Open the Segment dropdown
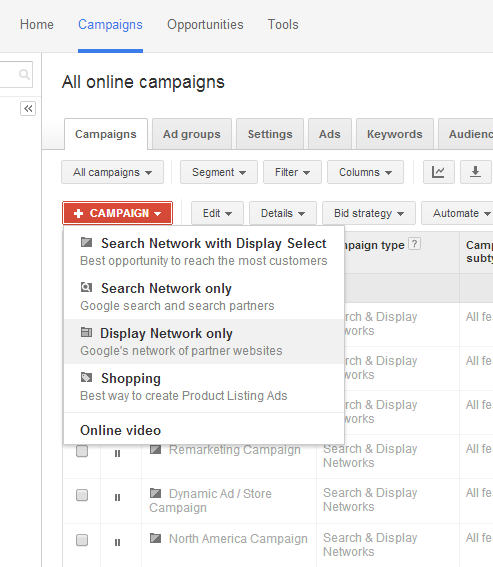The image size is (493, 567). [219, 172]
